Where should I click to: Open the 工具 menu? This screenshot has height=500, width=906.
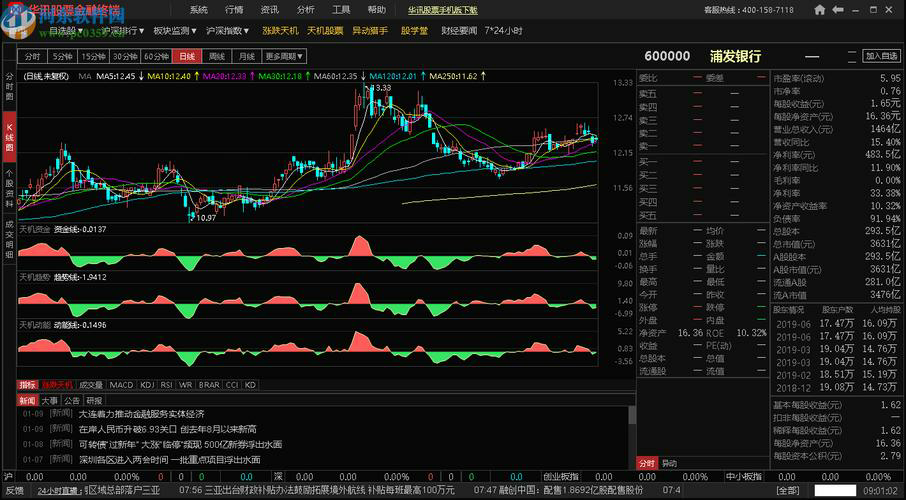point(341,10)
